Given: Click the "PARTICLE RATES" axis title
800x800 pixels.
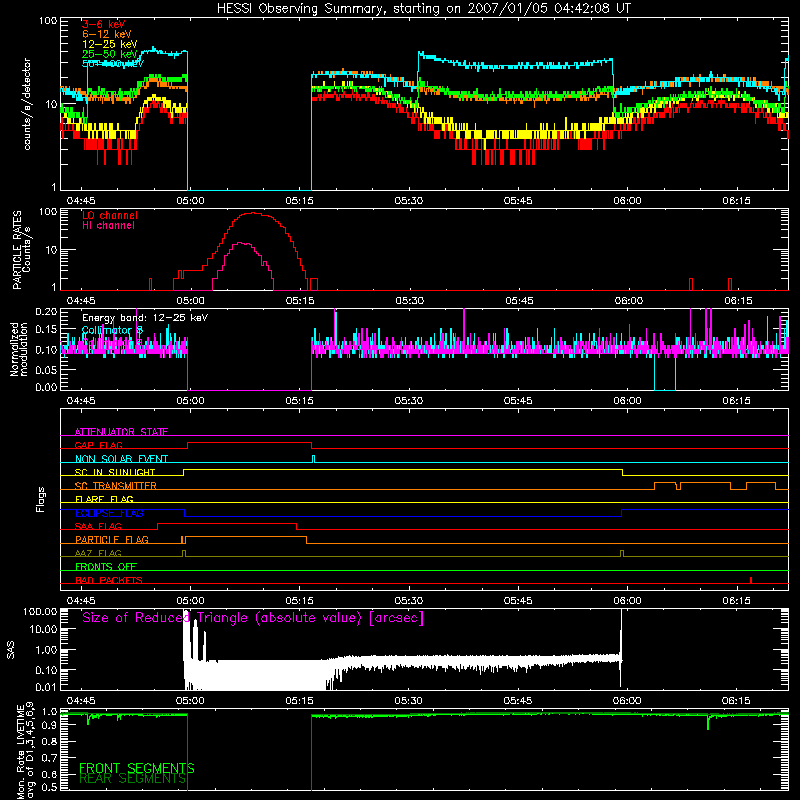Looking at the screenshot, I should tap(17, 250).
